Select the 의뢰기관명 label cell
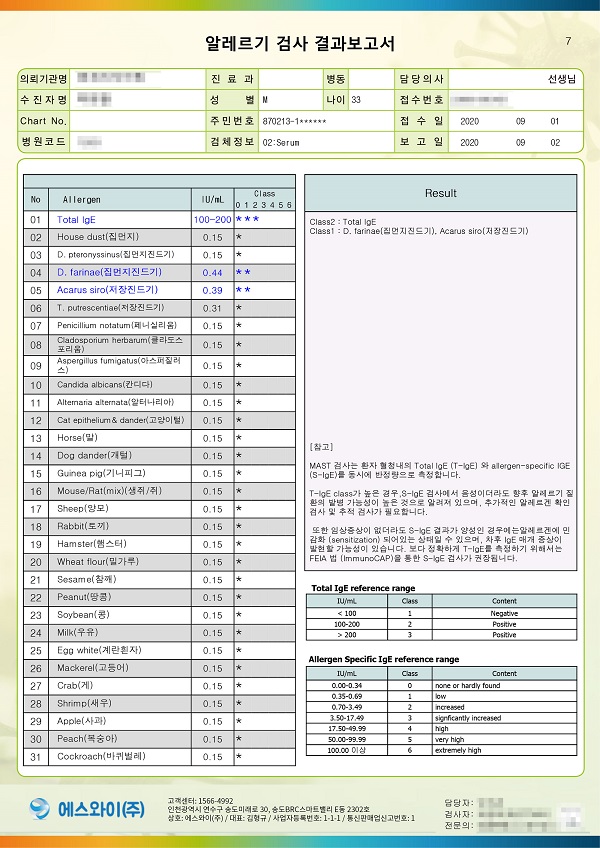The image size is (600, 848). 44,80
